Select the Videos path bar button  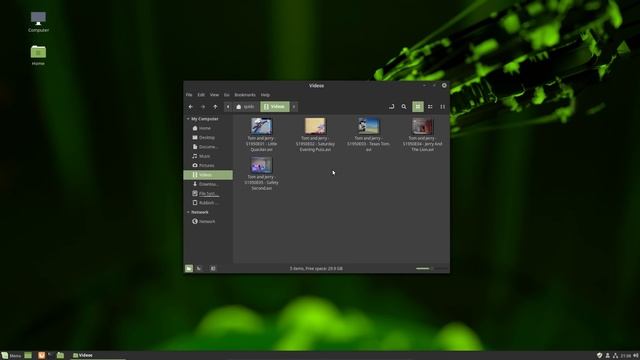(x=275, y=107)
